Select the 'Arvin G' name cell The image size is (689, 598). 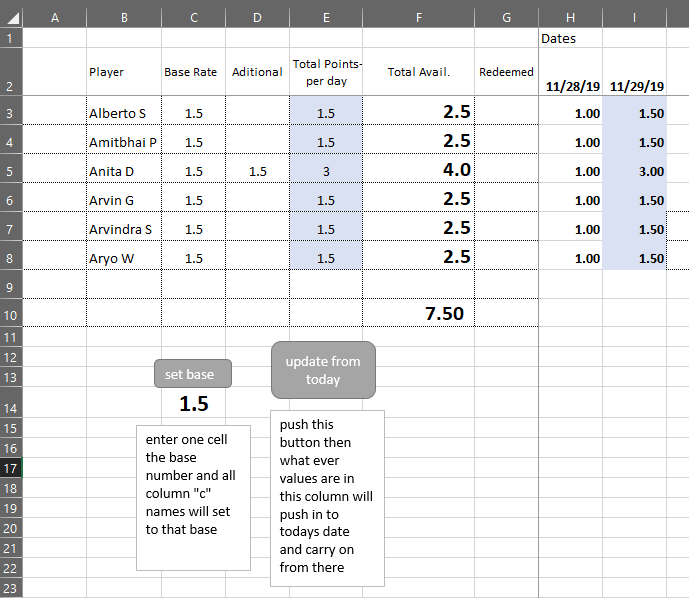coord(124,197)
